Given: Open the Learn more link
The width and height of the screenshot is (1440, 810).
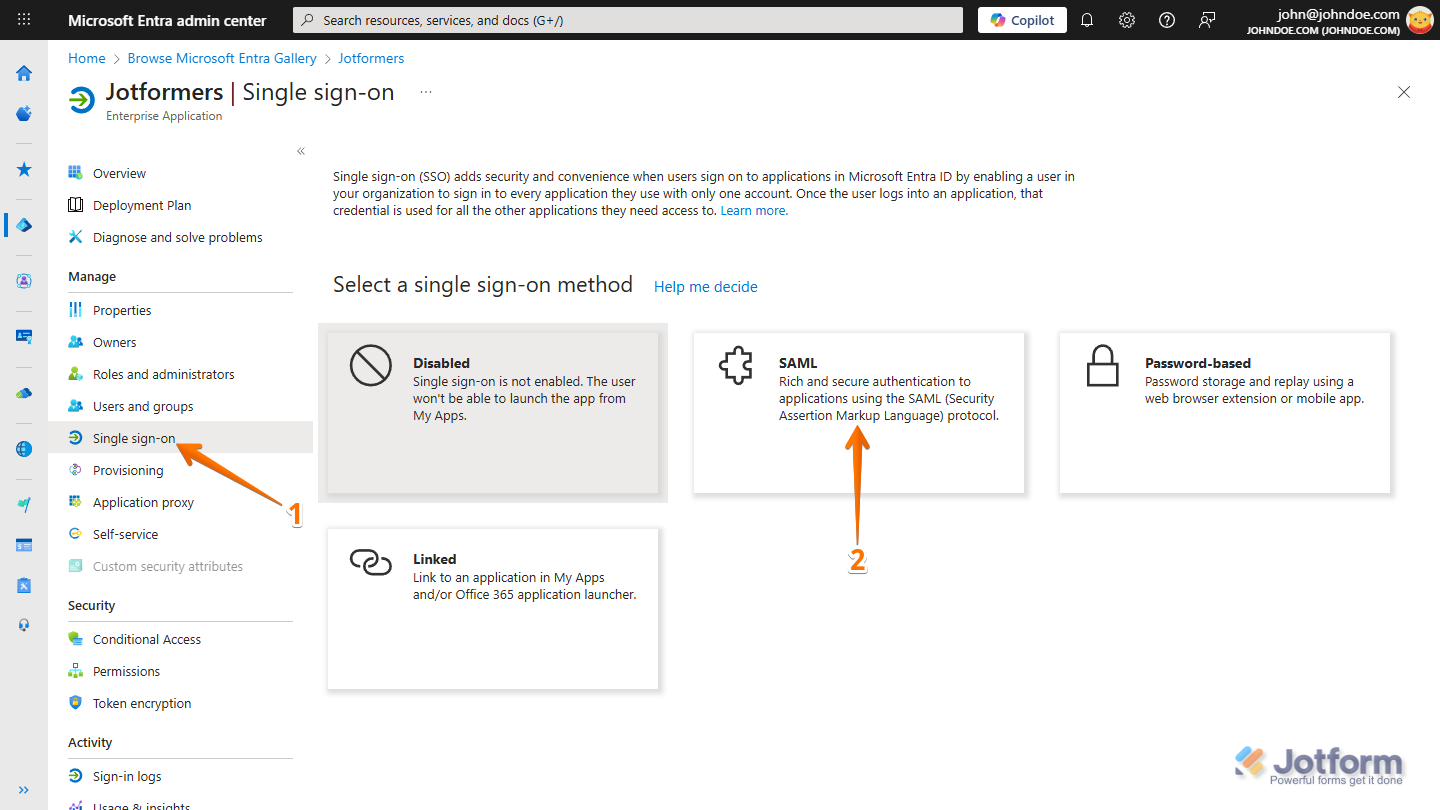Looking at the screenshot, I should [754, 211].
